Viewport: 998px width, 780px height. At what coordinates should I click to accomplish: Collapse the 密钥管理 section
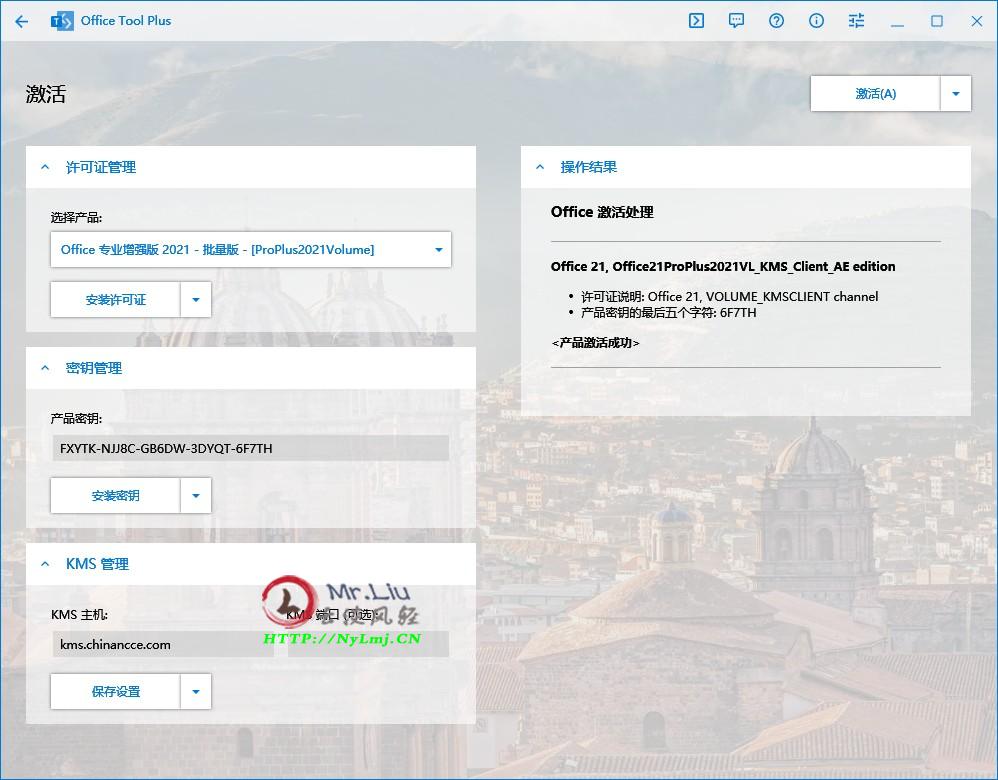pos(45,367)
